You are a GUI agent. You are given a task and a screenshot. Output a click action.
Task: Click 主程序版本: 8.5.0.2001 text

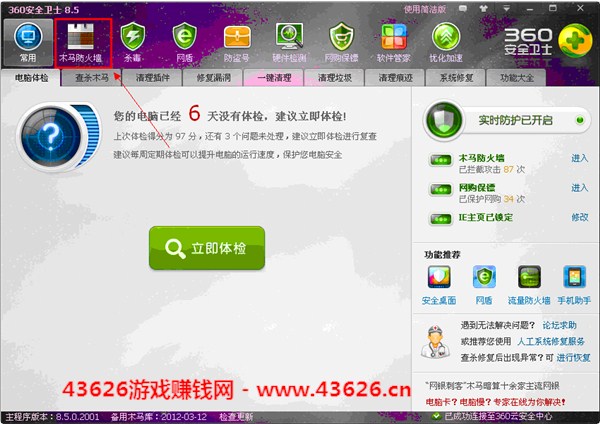pyautogui.click(x=52, y=417)
